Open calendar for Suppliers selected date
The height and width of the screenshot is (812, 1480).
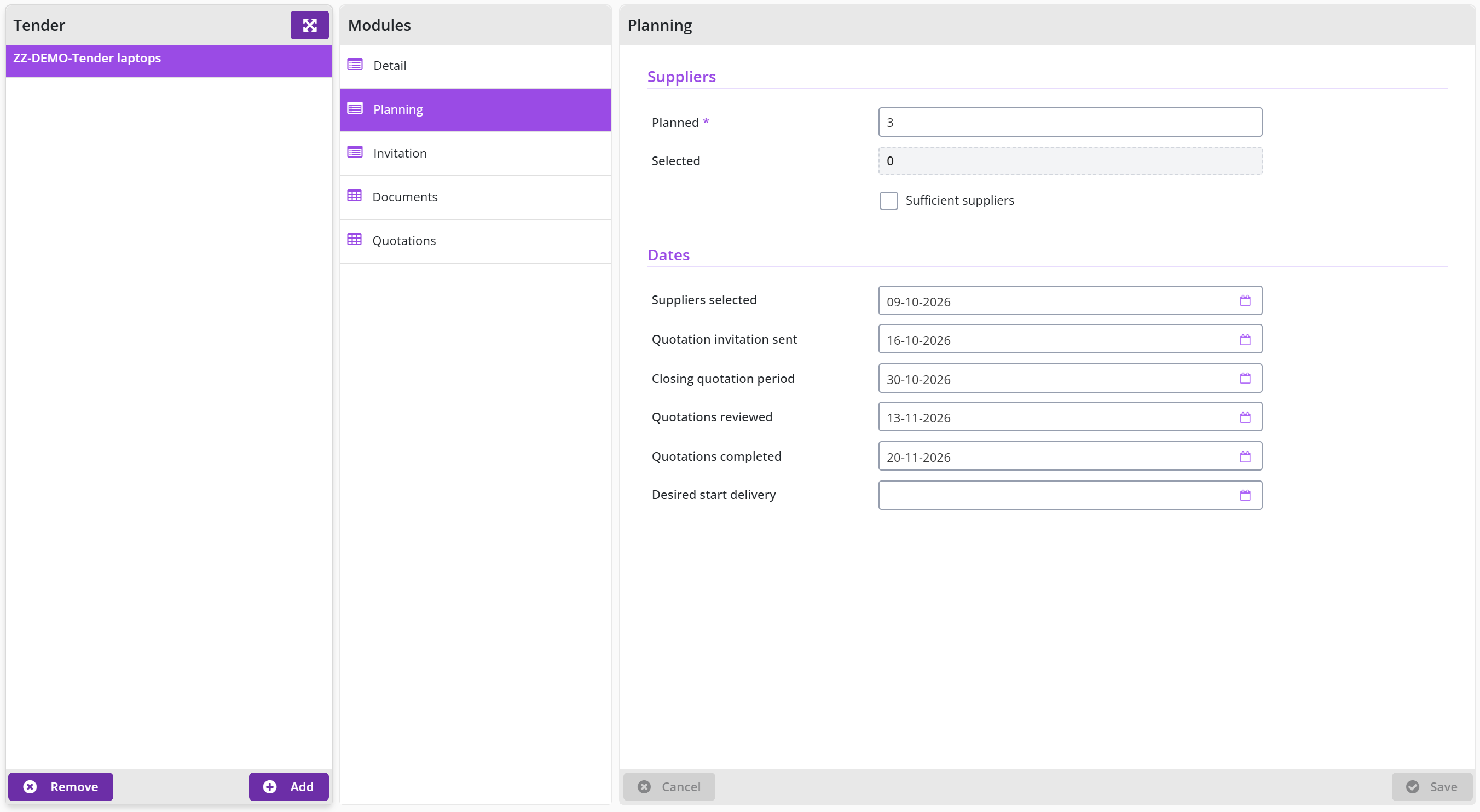pos(1245,301)
